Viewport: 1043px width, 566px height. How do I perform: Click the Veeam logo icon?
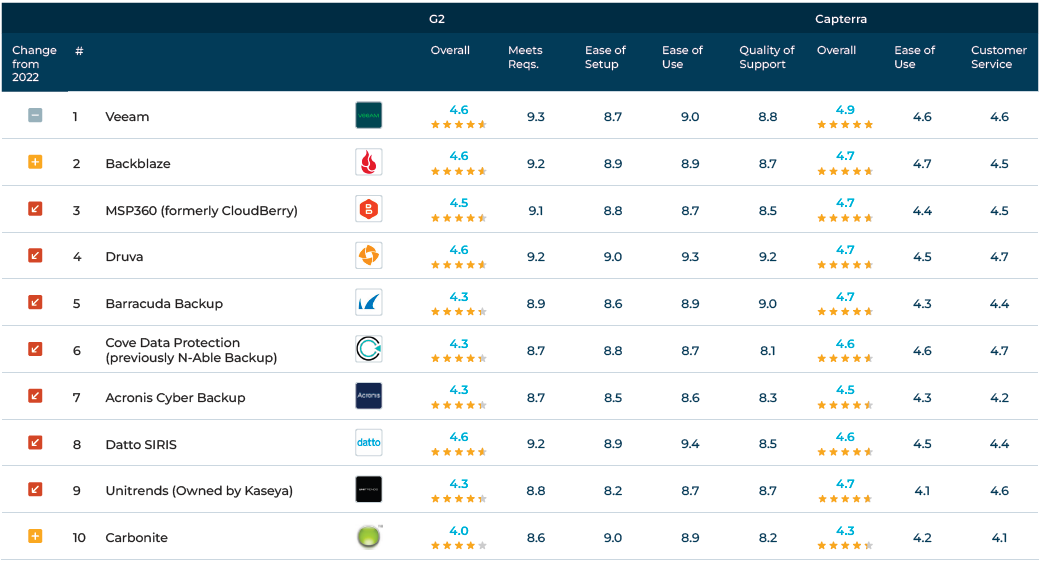368,116
